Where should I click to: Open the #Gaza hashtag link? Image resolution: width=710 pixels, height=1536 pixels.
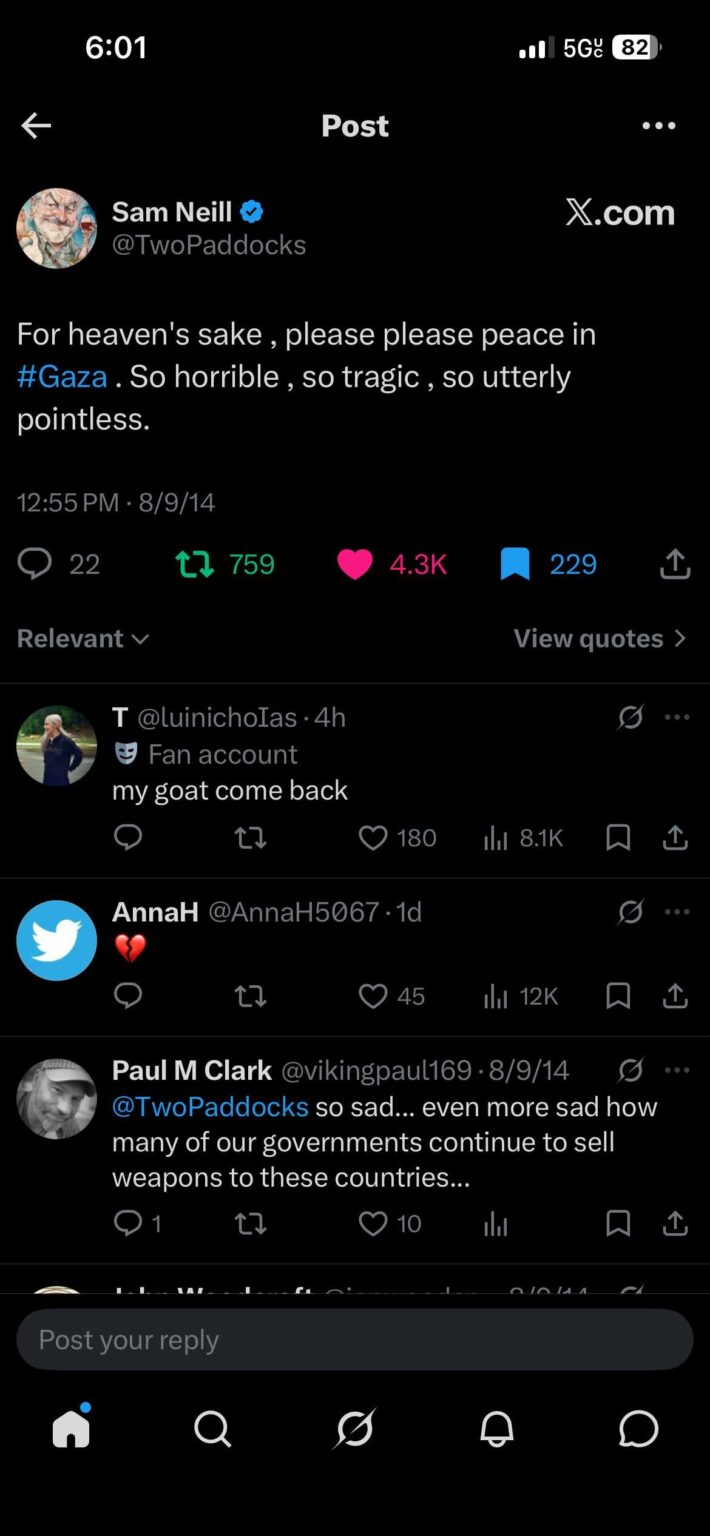62,377
